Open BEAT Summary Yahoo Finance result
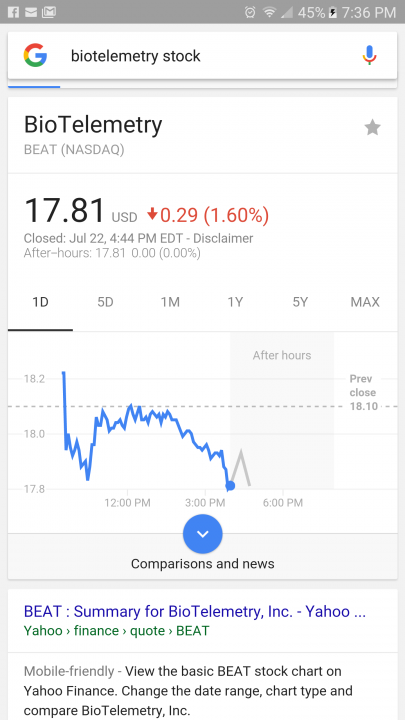Image resolution: width=405 pixels, height=720 pixels. point(195,612)
